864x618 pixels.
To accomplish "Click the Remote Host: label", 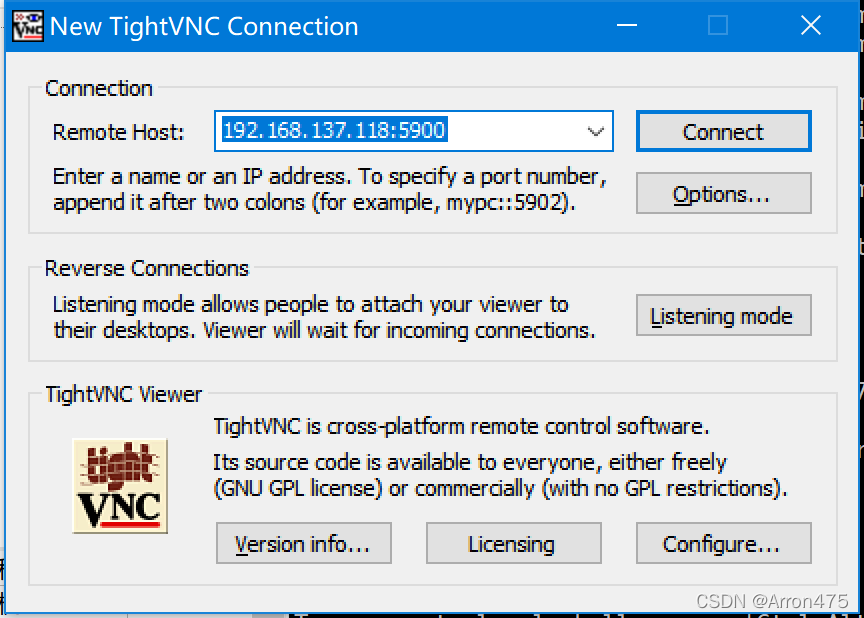I will tap(118, 133).
